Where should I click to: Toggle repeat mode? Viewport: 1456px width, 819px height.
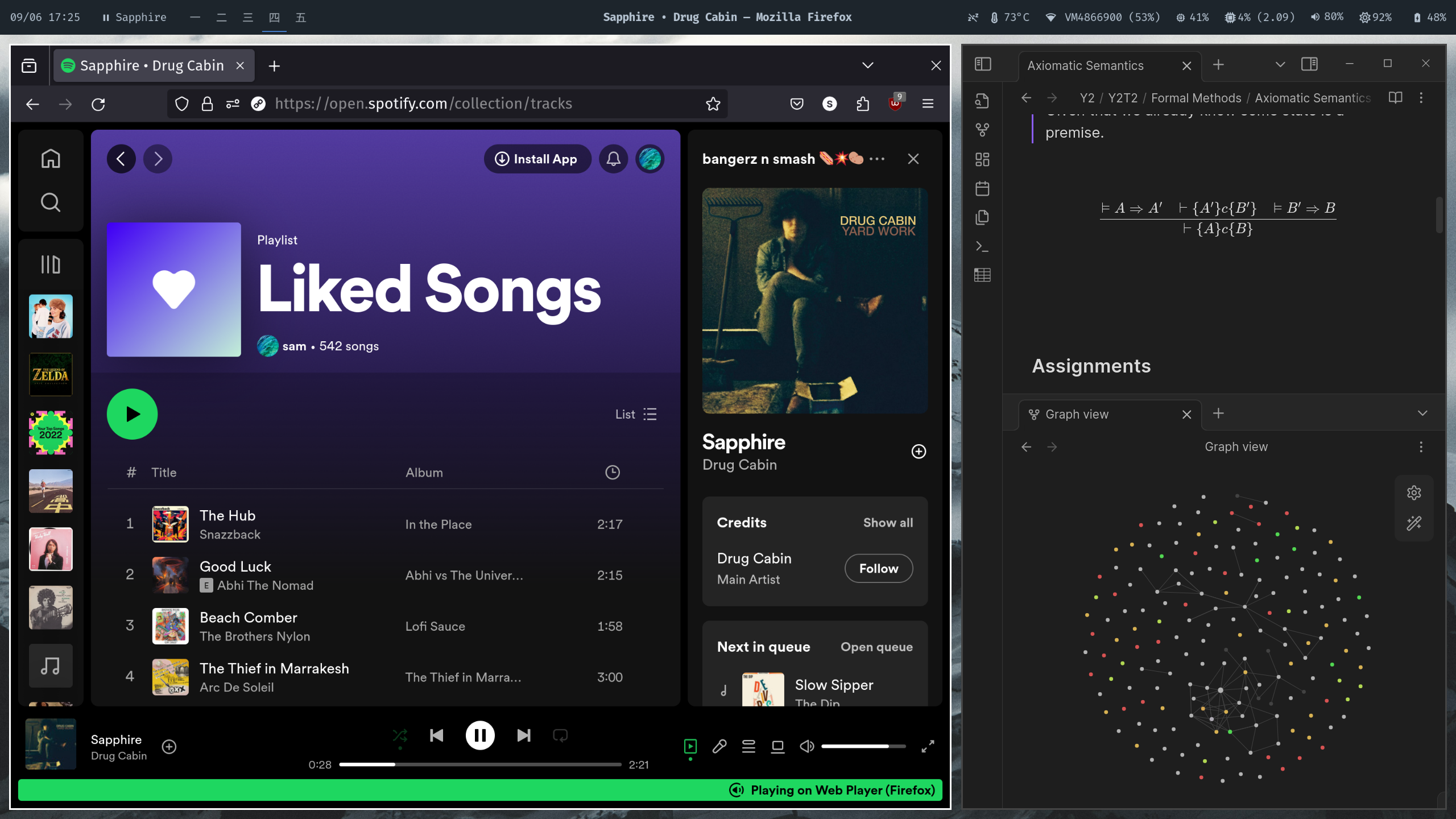(560, 735)
